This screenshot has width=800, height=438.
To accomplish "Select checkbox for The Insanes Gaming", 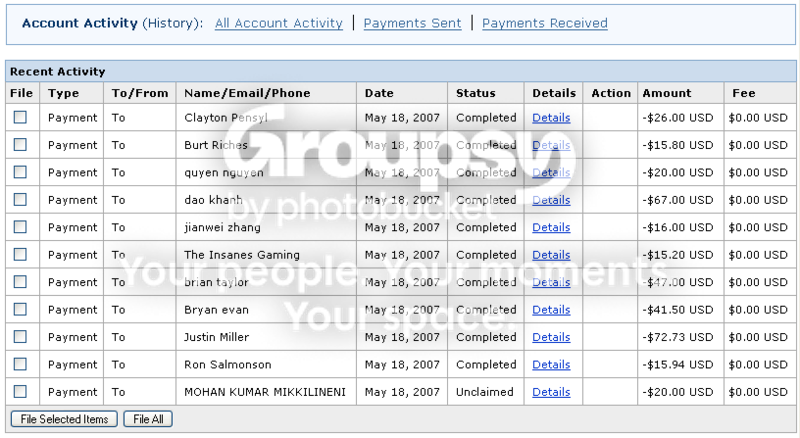I will click(x=20, y=254).
